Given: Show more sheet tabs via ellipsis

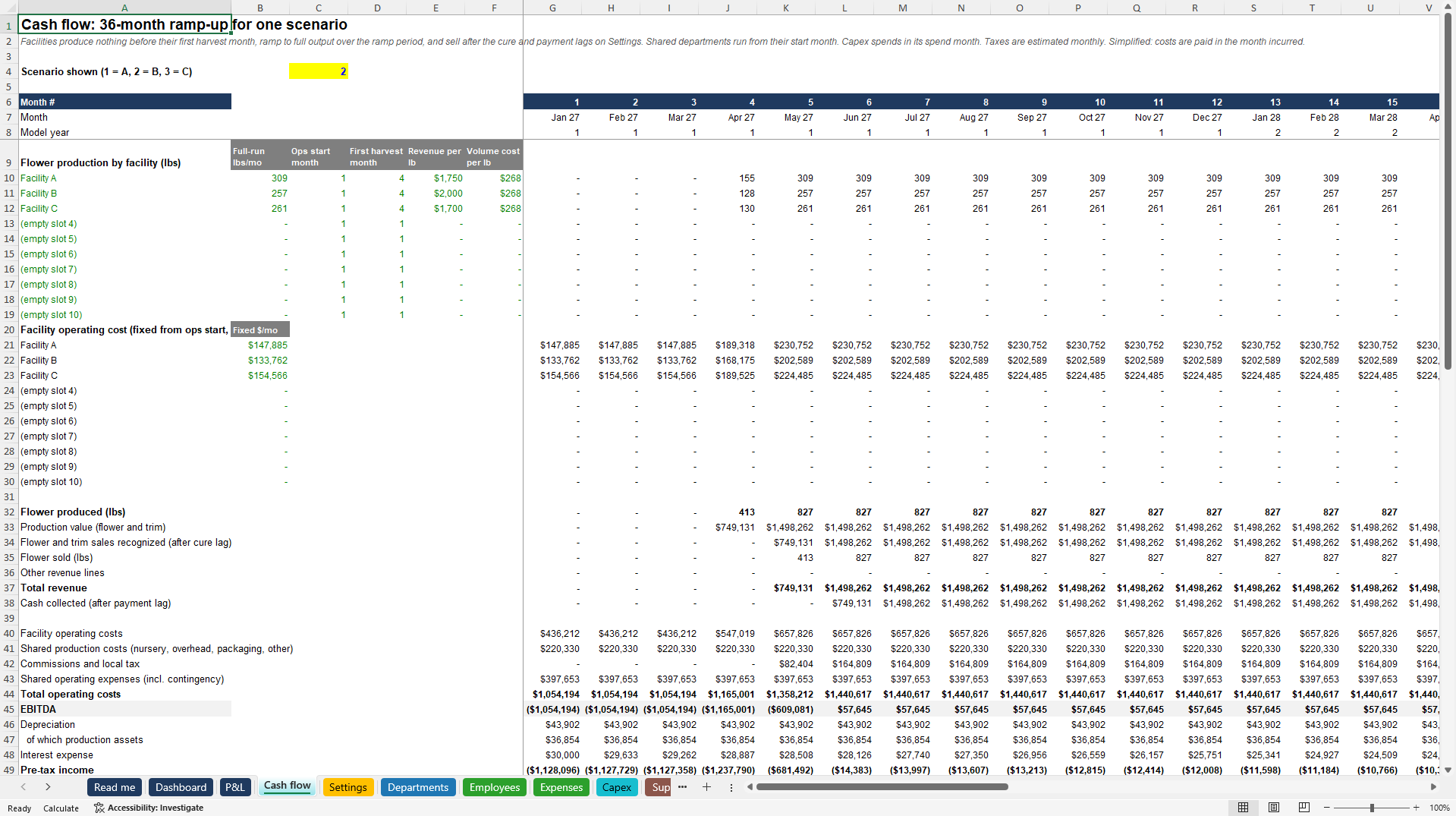Looking at the screenshot, I should (682, 787).
